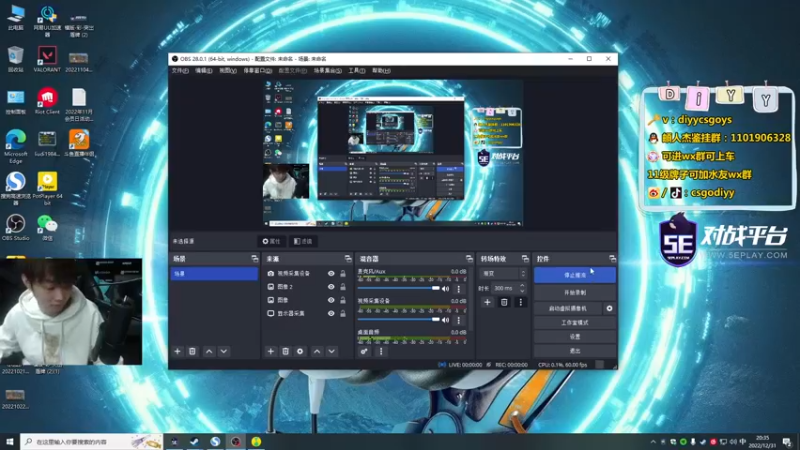Remove the selected scene with the trash icon
Viewport: 800px width, 450px height.
pyautogui.click(x=192, y=351)
